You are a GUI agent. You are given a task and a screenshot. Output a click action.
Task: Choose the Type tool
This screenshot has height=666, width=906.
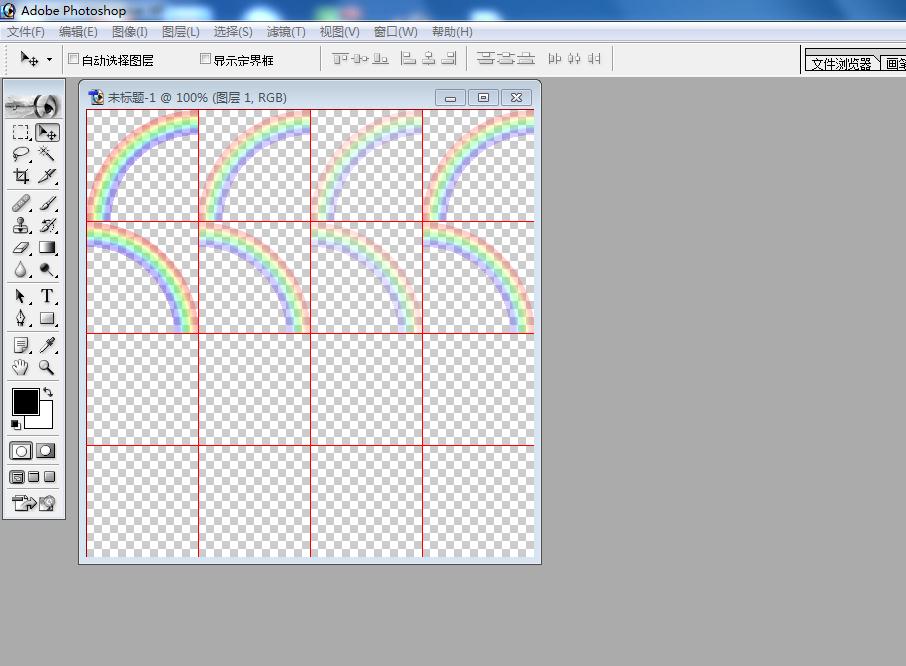coord(47,296)
